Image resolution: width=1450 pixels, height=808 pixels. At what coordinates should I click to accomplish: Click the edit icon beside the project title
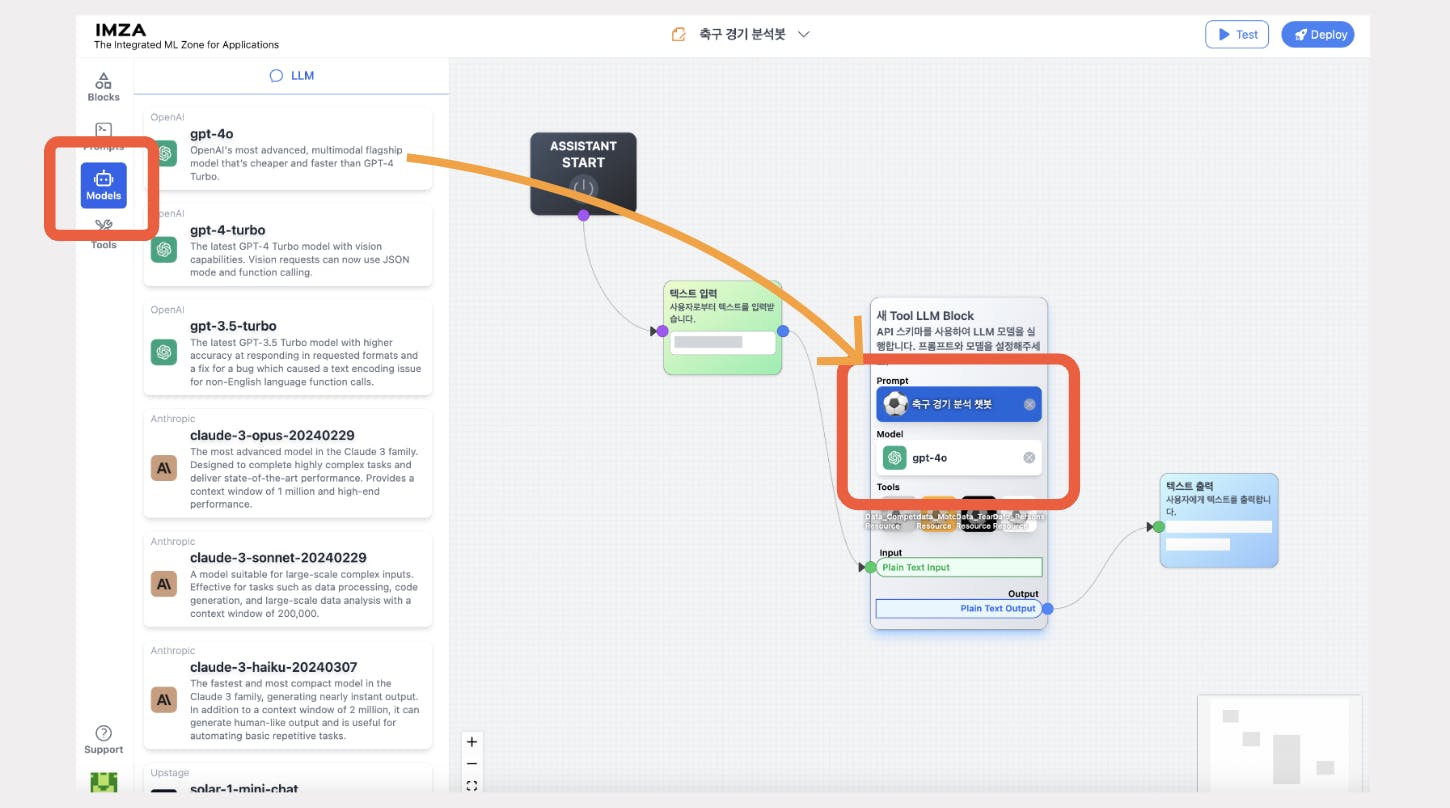pos(679,34)
